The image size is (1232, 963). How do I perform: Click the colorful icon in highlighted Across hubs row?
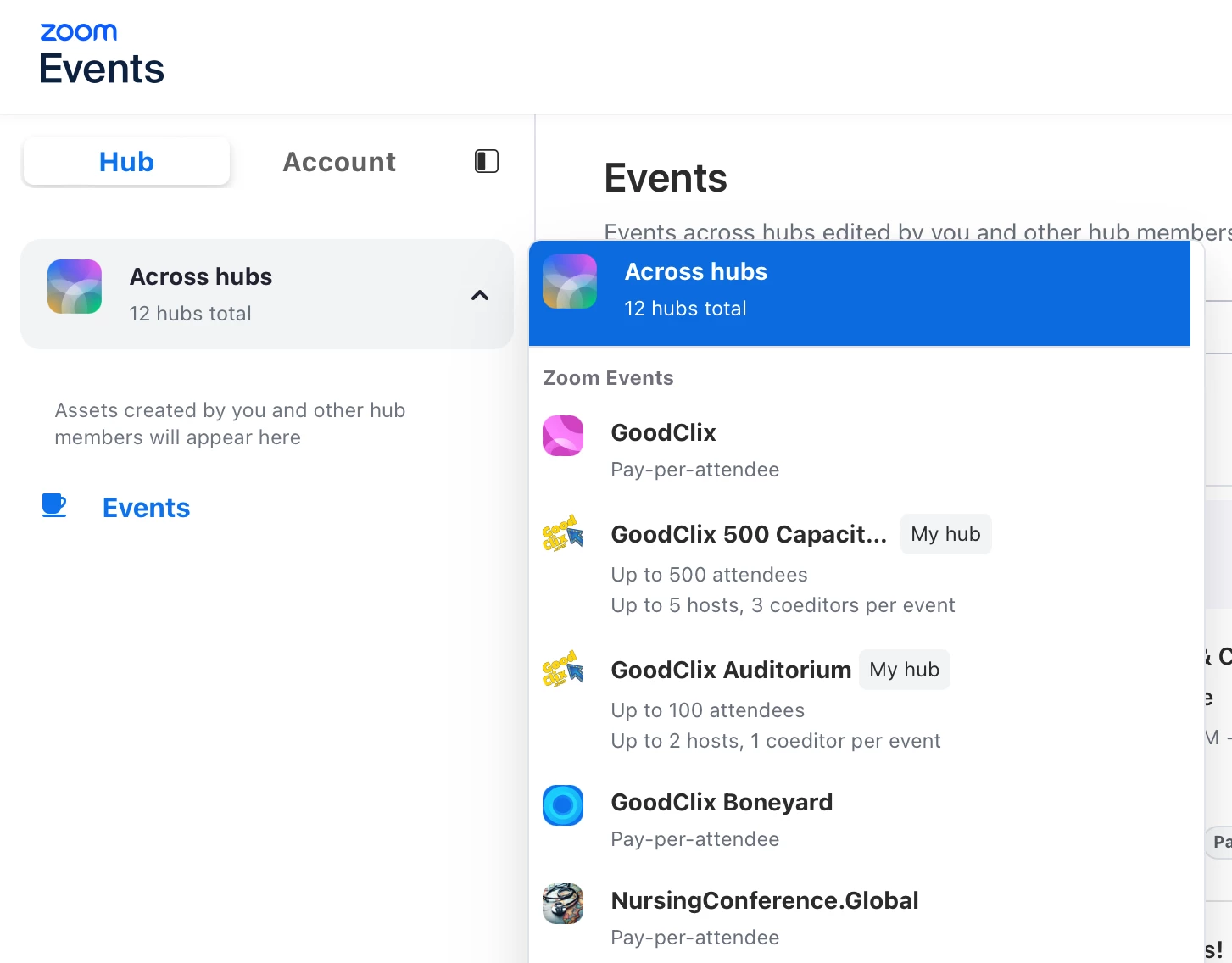coord(570,281)
